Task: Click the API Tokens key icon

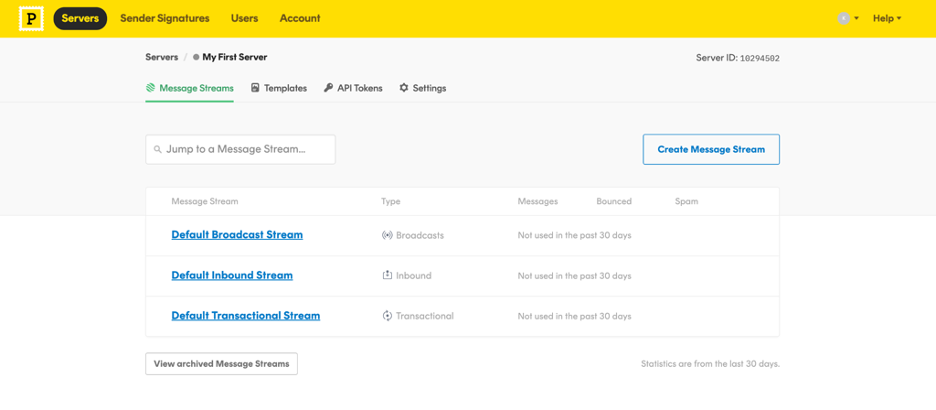Action: point(328,88)
